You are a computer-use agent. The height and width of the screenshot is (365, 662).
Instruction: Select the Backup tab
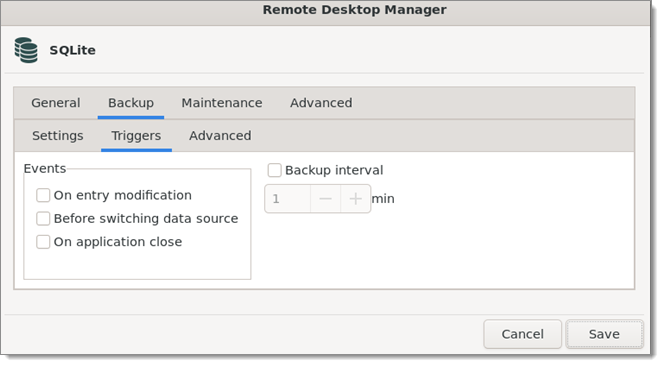tap(131, 103)
